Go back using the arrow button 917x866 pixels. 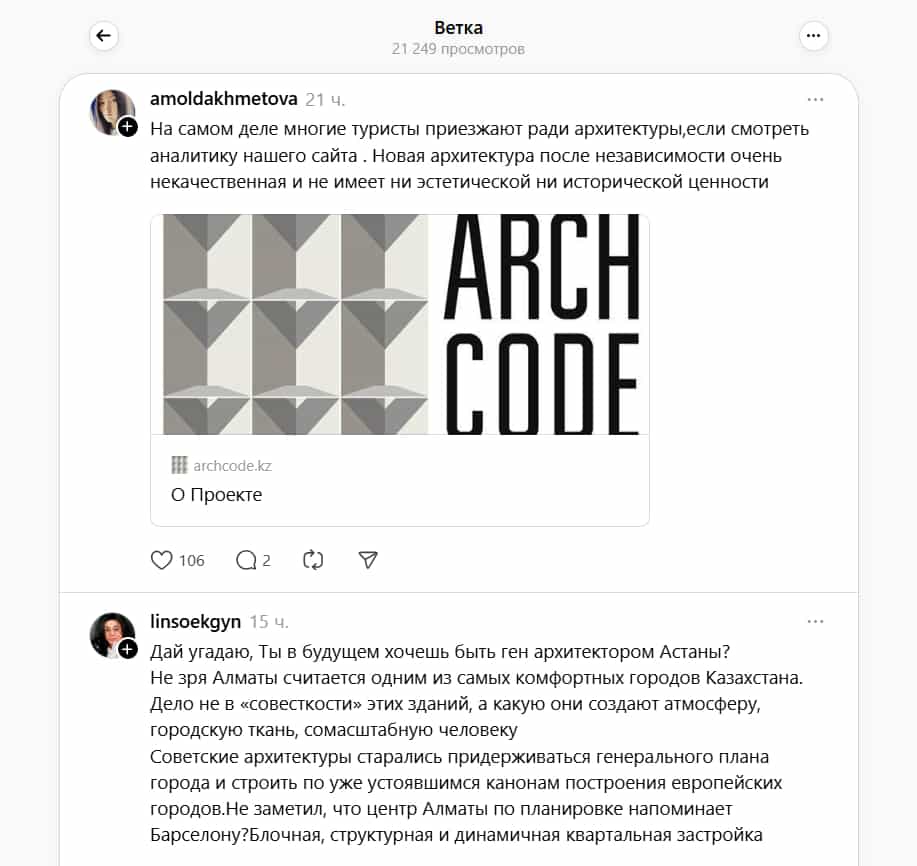point(104,36)
